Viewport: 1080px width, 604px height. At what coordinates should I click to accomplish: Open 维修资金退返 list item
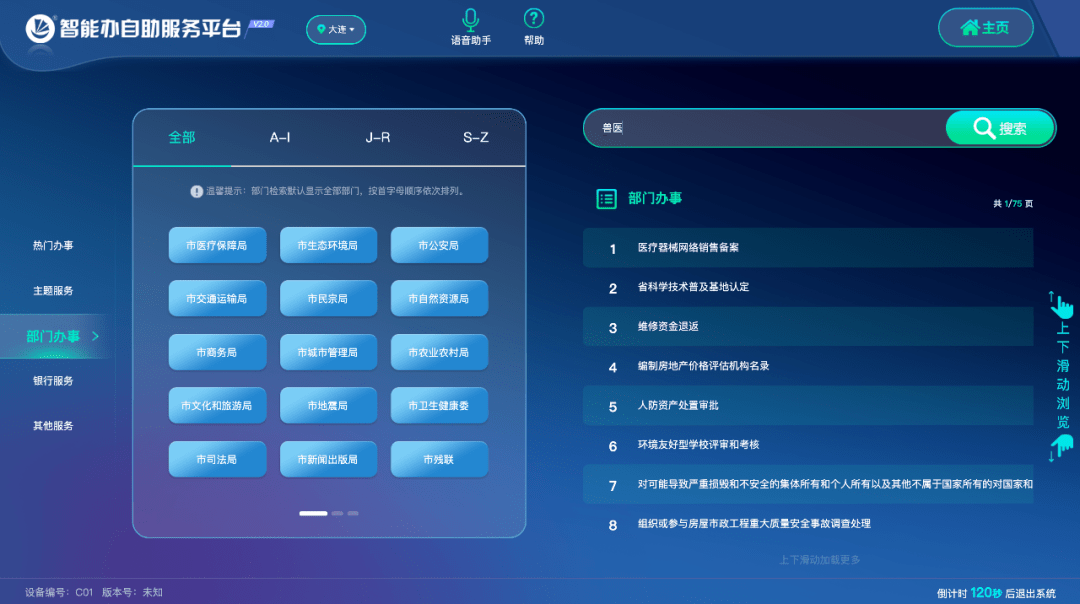[668, 327]
